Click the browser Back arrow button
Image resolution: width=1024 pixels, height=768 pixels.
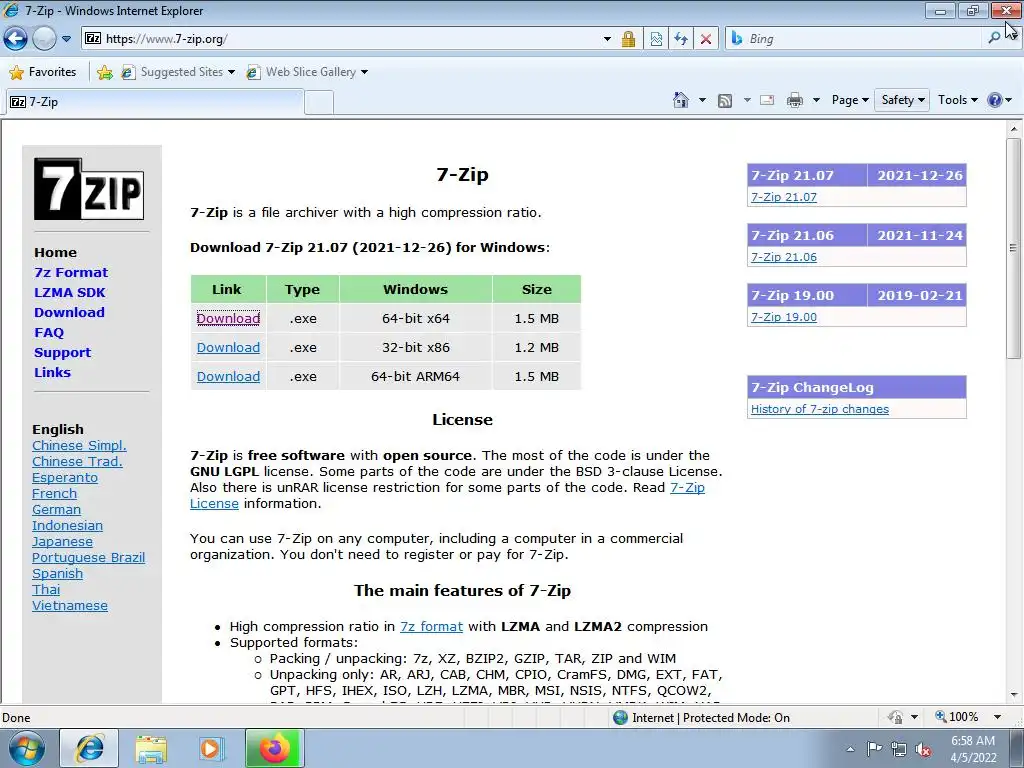pos(16,39)
